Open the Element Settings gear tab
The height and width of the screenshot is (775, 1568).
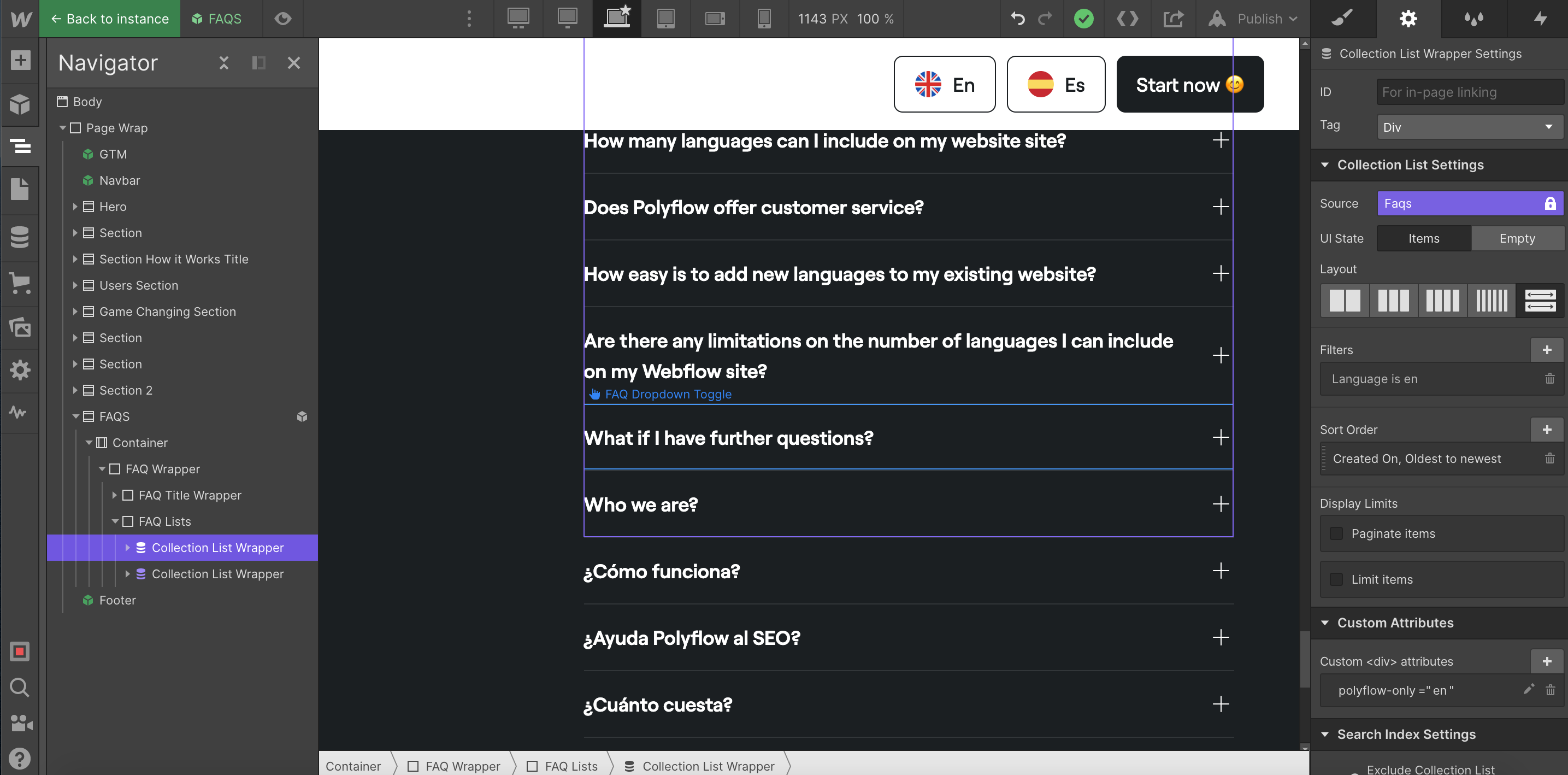[x=1408, y=18]
